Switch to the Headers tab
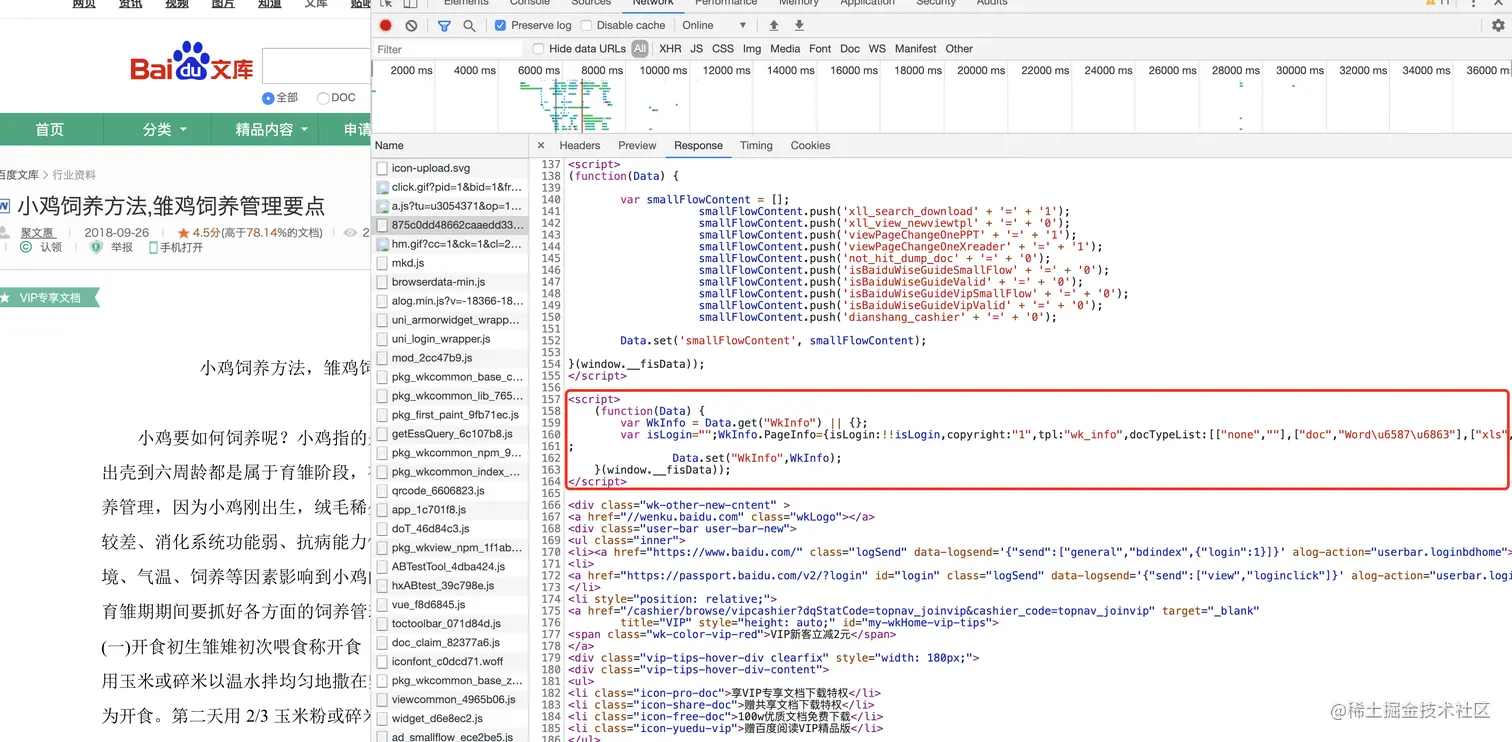This screenshot has width=1512, height=742. pyautogui.click(x=580, y=145)
